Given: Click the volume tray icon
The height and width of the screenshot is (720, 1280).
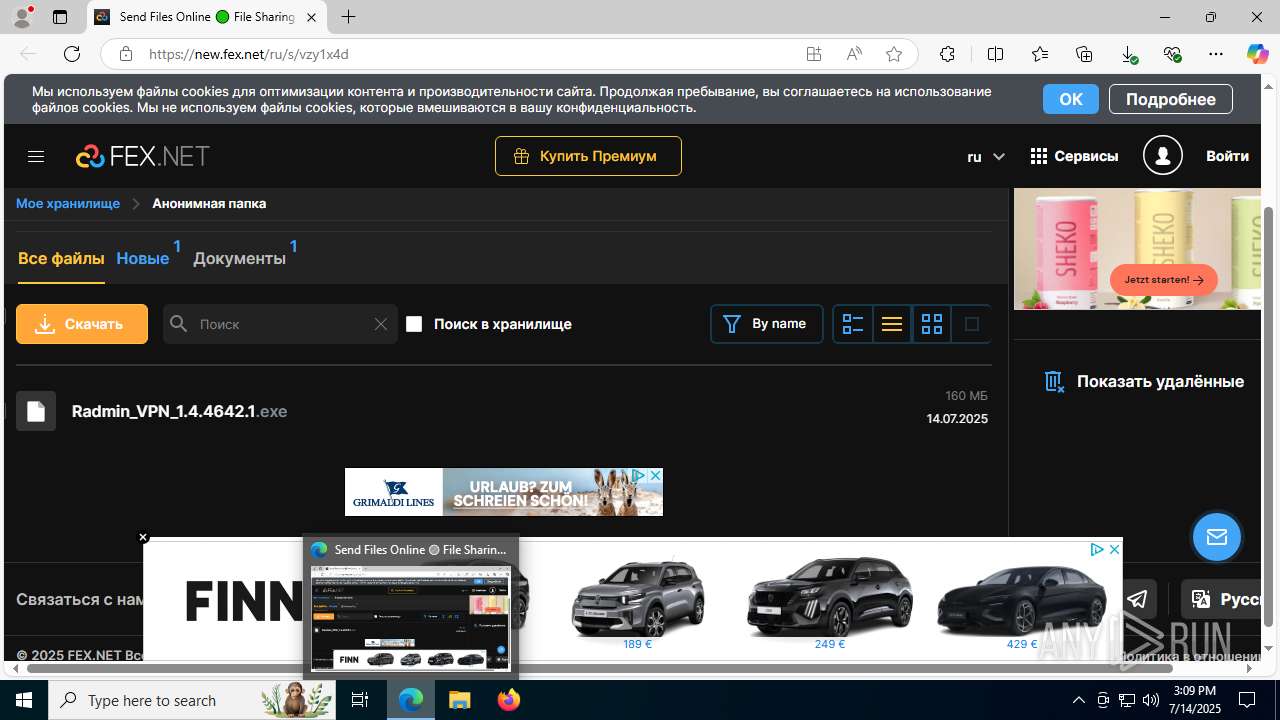Looking at the screenshot, I should pyautogui.click(x=1150, y=700).
